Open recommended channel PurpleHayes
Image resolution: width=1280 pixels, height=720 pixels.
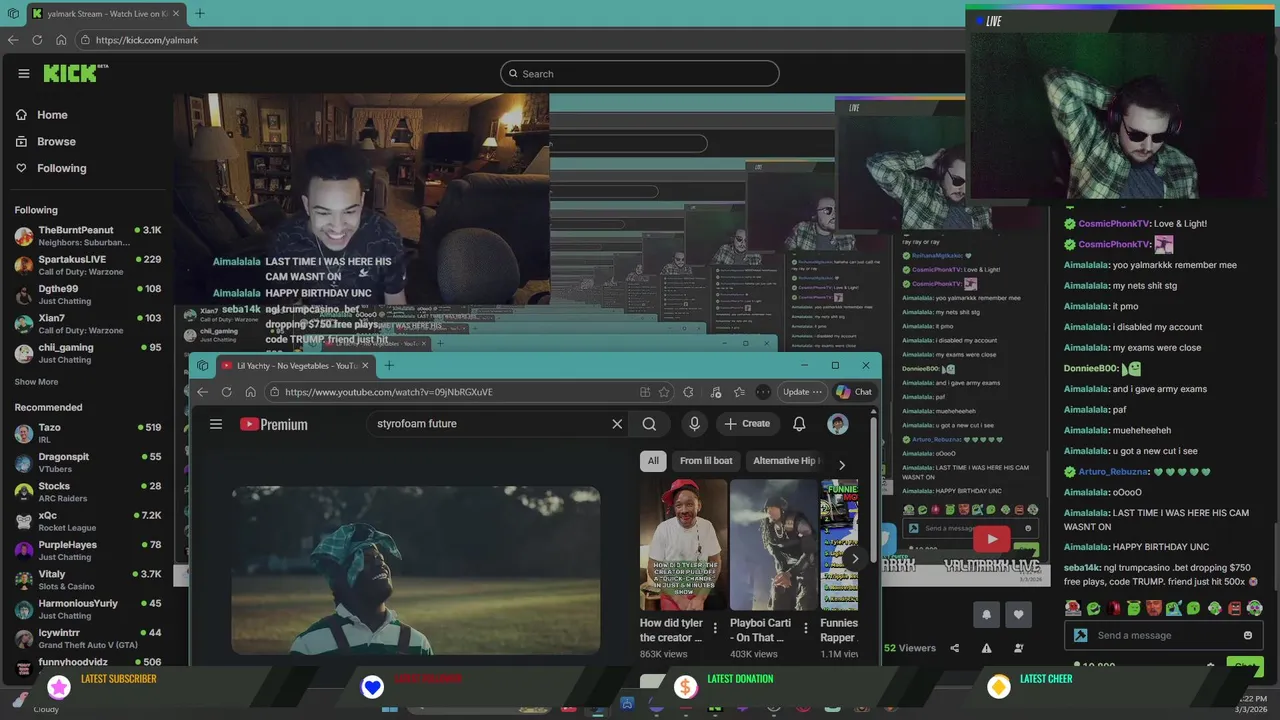pos(88,550)
